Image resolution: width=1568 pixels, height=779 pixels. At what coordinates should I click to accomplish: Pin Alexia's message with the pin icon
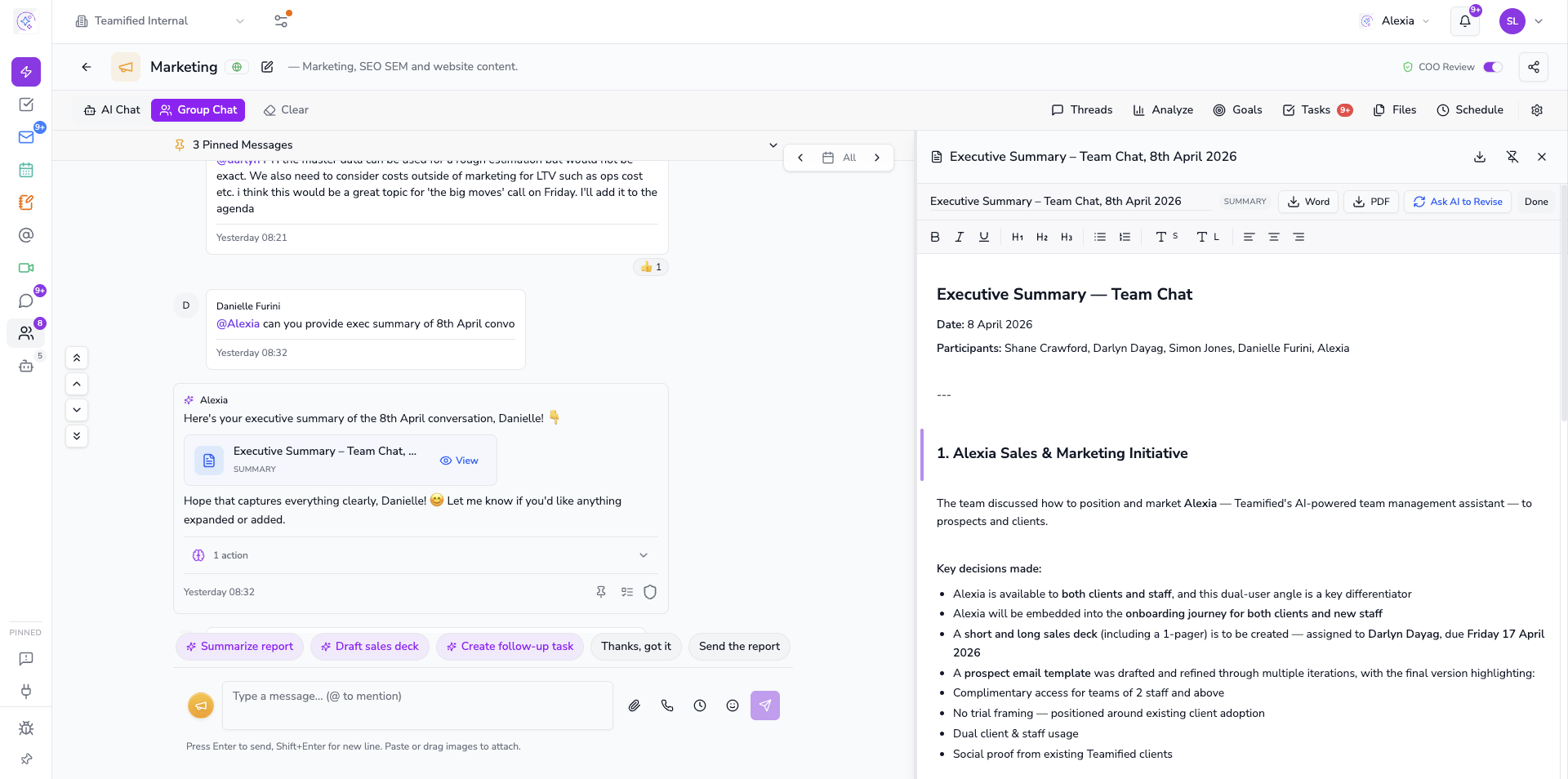click(x=601, y=592)
